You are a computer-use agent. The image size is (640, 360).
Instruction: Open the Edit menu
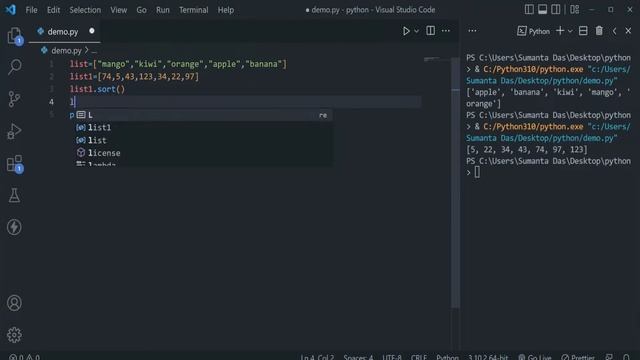pyautogui.click(x=53, y=10)
